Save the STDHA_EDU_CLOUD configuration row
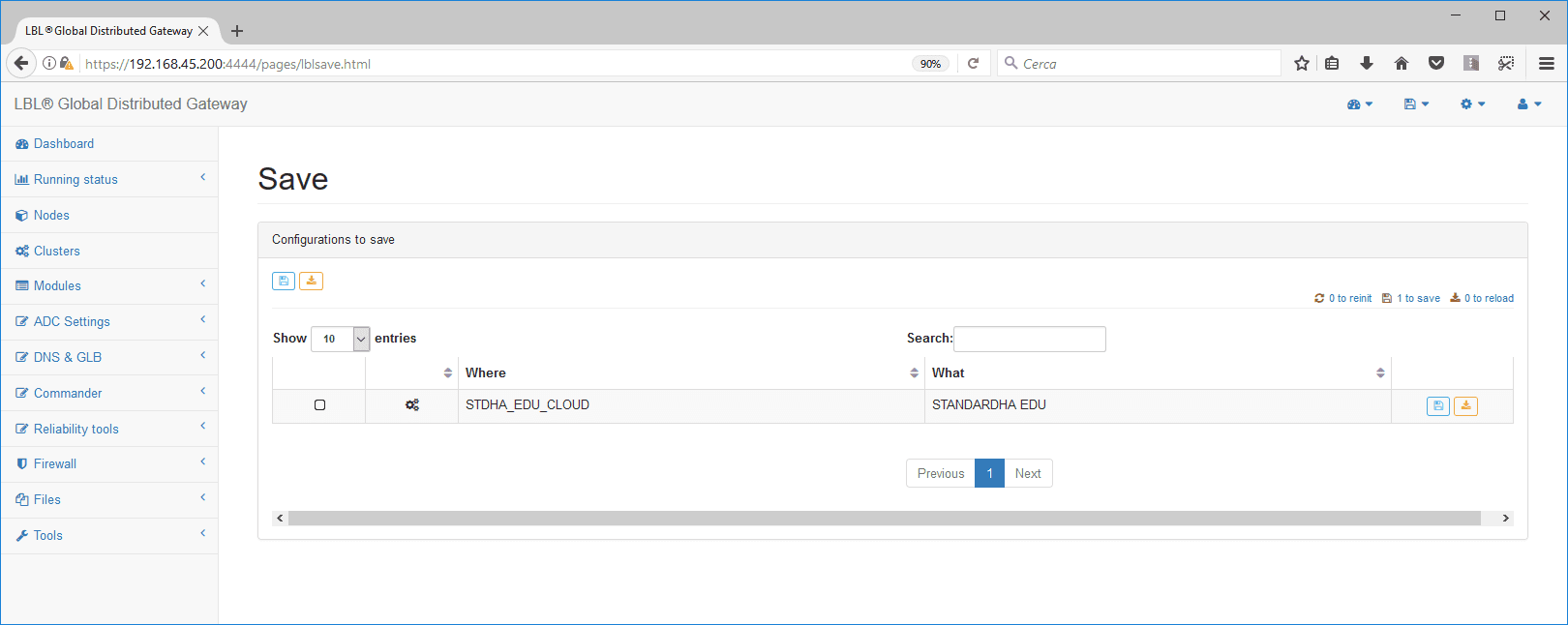 point(1438,406)
